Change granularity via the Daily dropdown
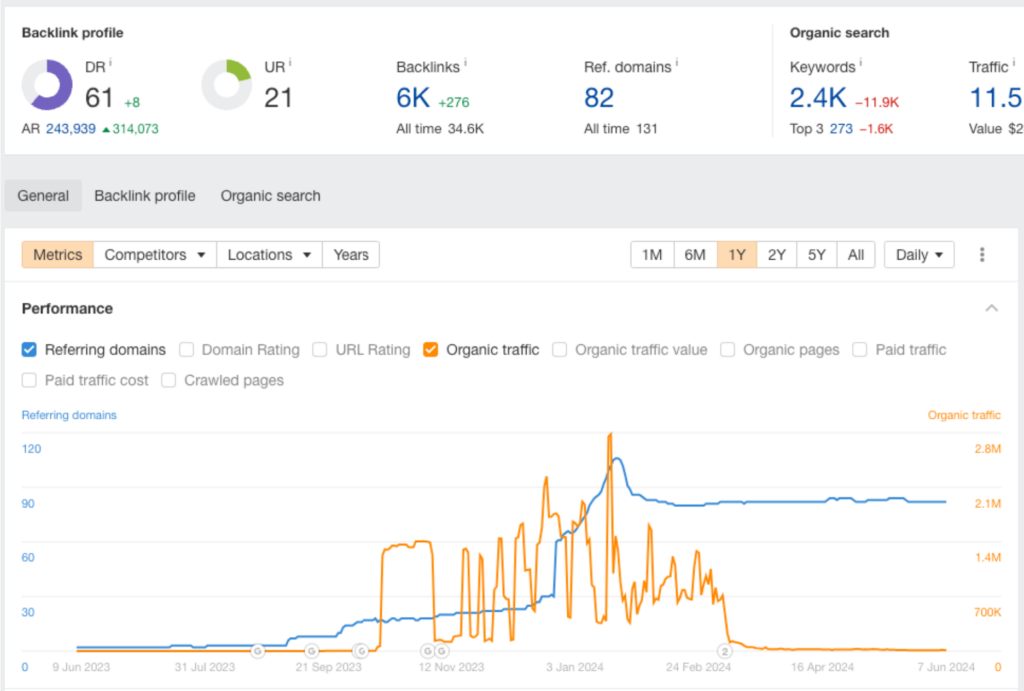This screenshot has height=691, width=1024. point(918,254)
